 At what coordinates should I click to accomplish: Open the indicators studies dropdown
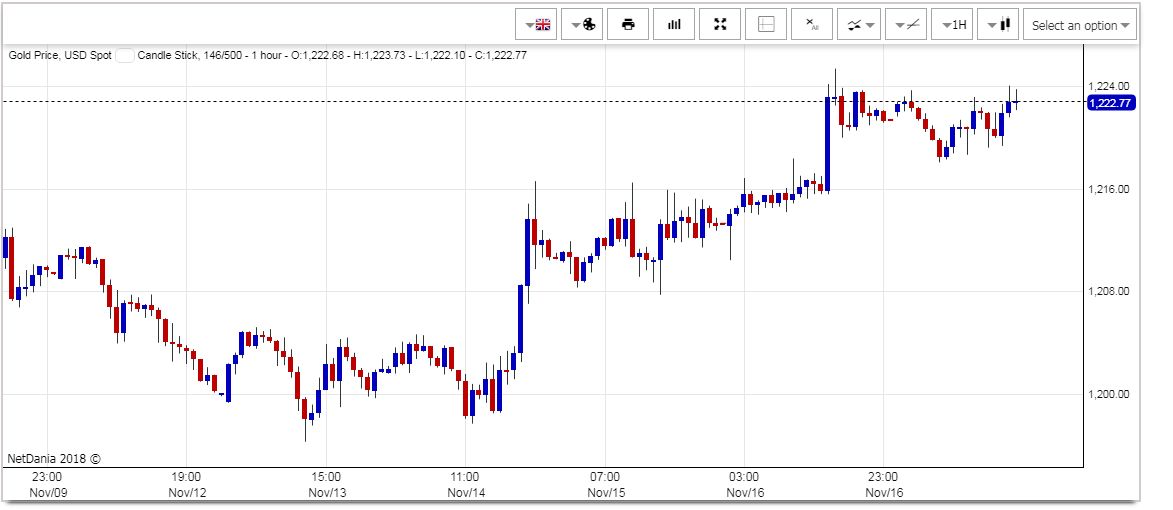[x=858, y=25]
